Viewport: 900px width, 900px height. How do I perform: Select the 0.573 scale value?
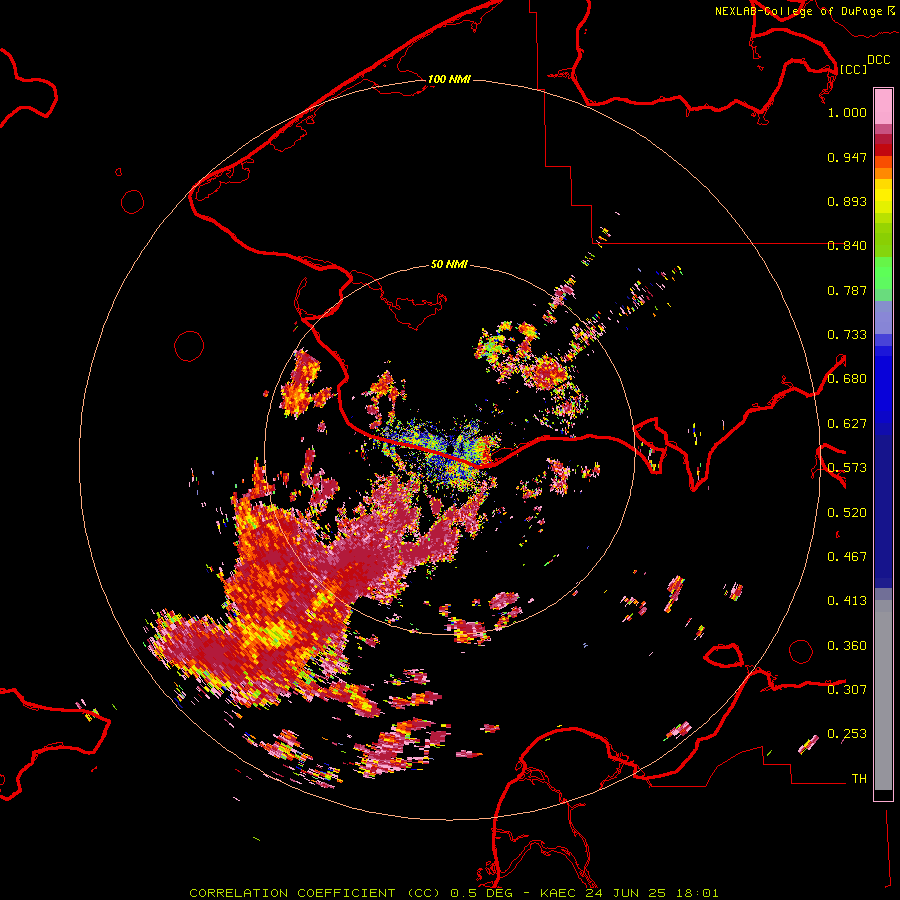(847, 468)
